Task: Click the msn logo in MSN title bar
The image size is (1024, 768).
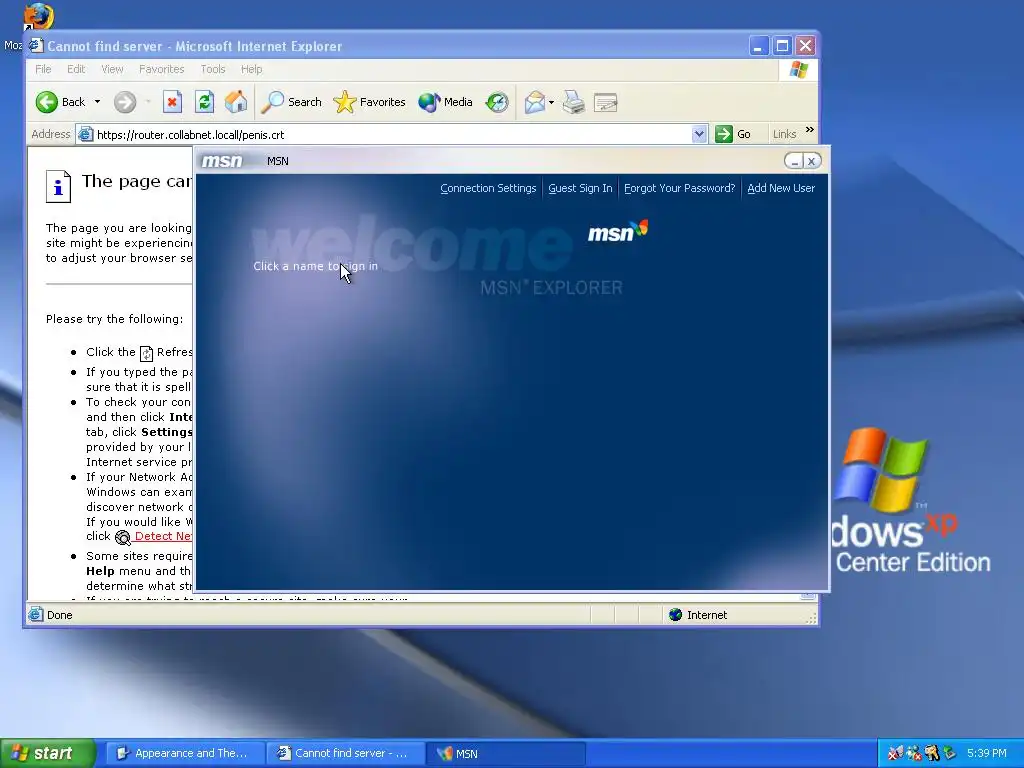Action: [x=222, y=161]
